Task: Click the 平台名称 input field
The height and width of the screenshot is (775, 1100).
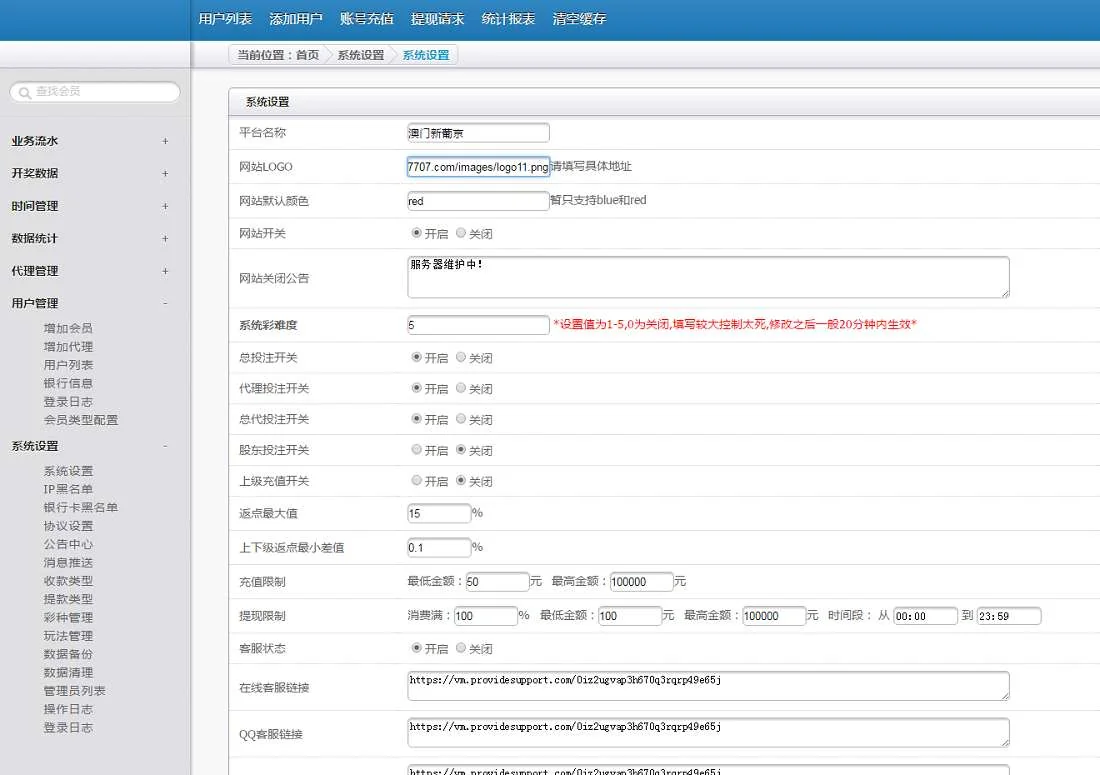Action: pyautogui.click(x=478, y=133)
